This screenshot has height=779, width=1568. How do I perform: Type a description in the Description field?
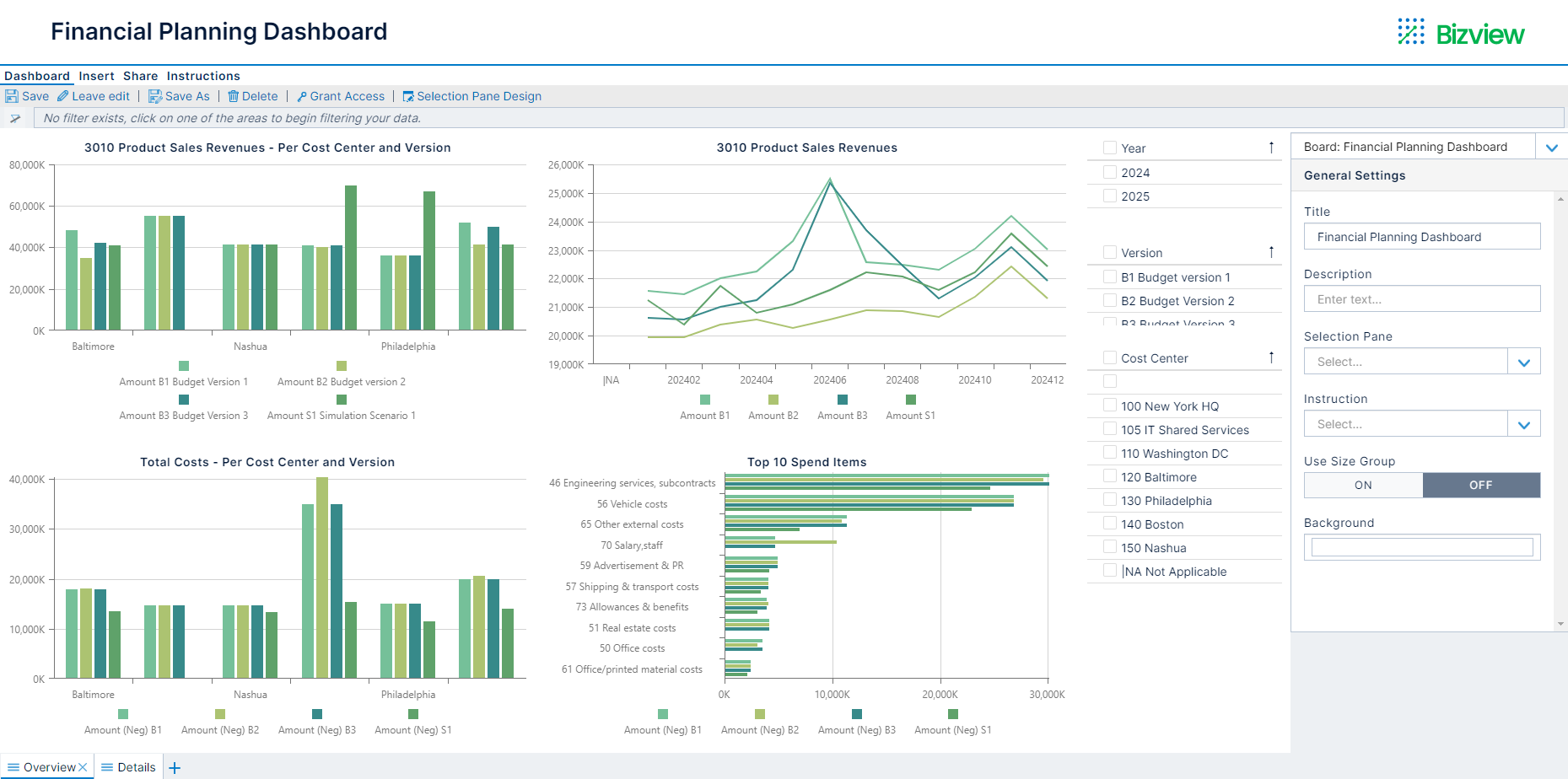point(1421,298)
